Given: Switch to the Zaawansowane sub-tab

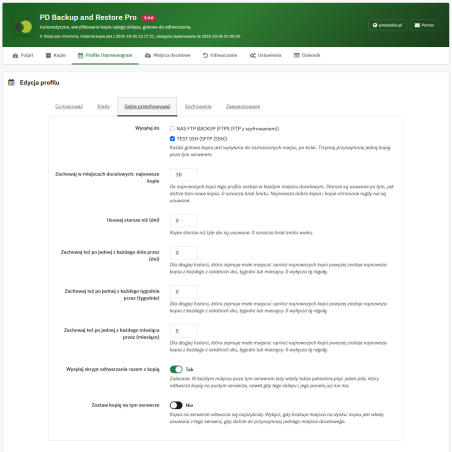Looking at the screenshot, I should pyautogui.click(x=243, y=106).
